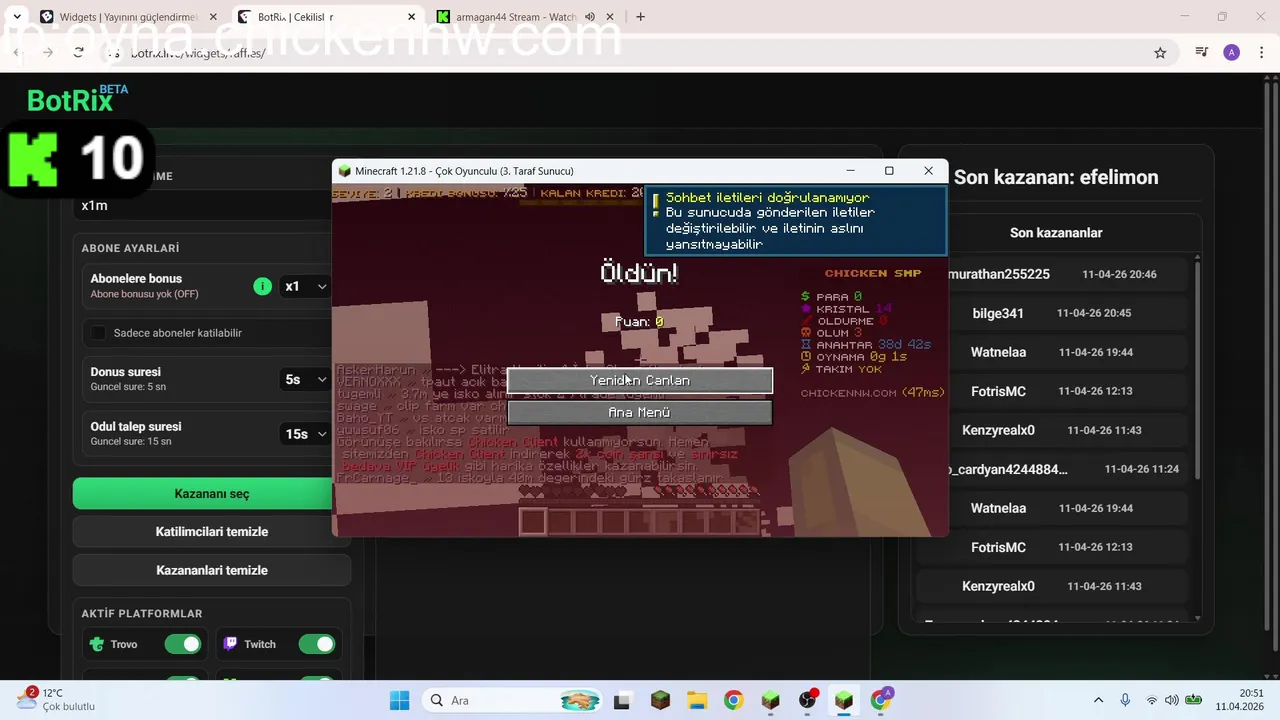Toggle the Twitch platform switch
The width and height of the screenshot is (1280, 720).
(317, 644)
